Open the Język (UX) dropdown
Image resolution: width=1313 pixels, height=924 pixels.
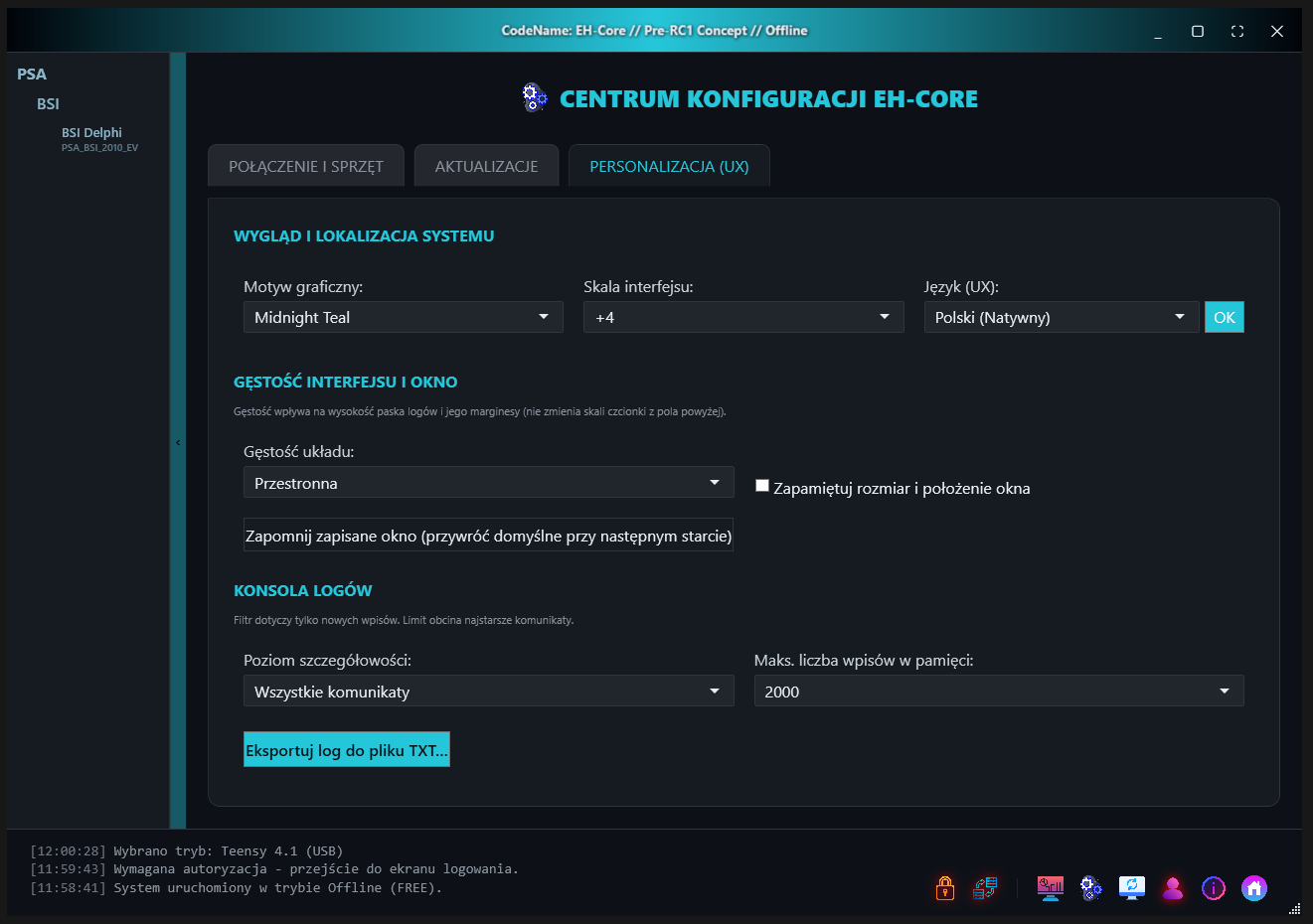pyautogui.click(x=1062, y=317)
